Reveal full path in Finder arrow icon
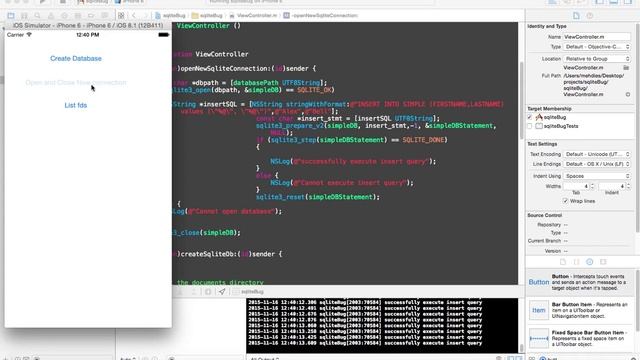Screen dimensions: 640x360 pyautogui.click(x=628, y=94)
